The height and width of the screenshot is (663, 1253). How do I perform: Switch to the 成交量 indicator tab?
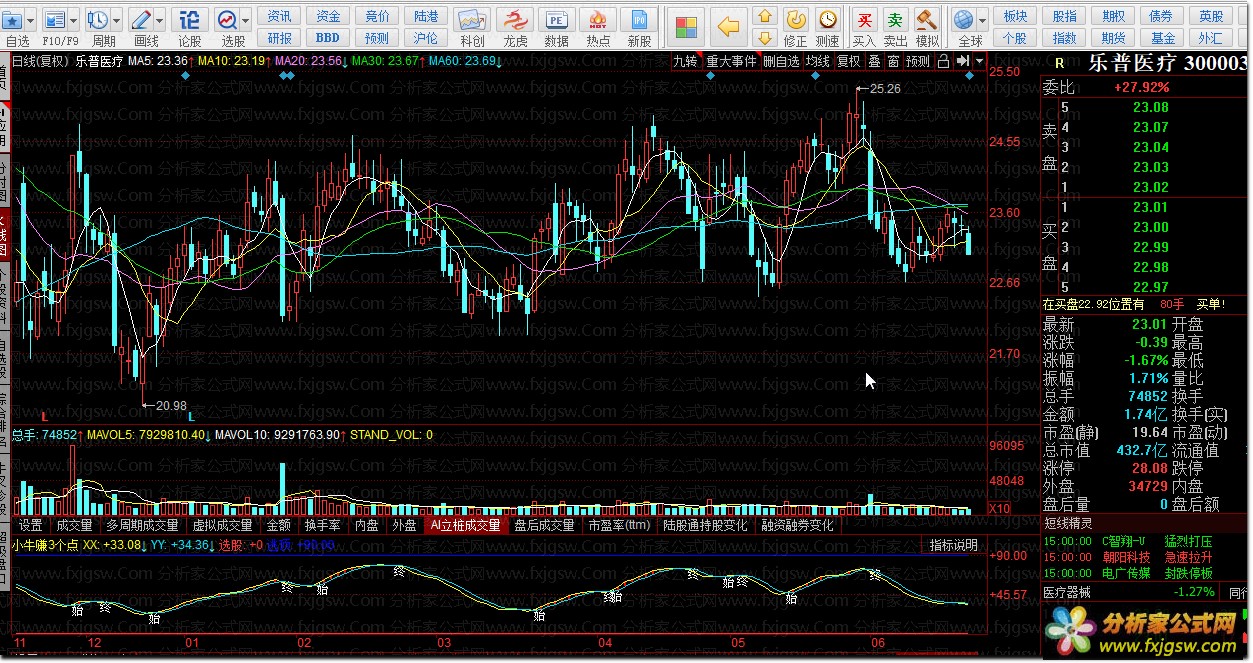click(x=74, y=524)
